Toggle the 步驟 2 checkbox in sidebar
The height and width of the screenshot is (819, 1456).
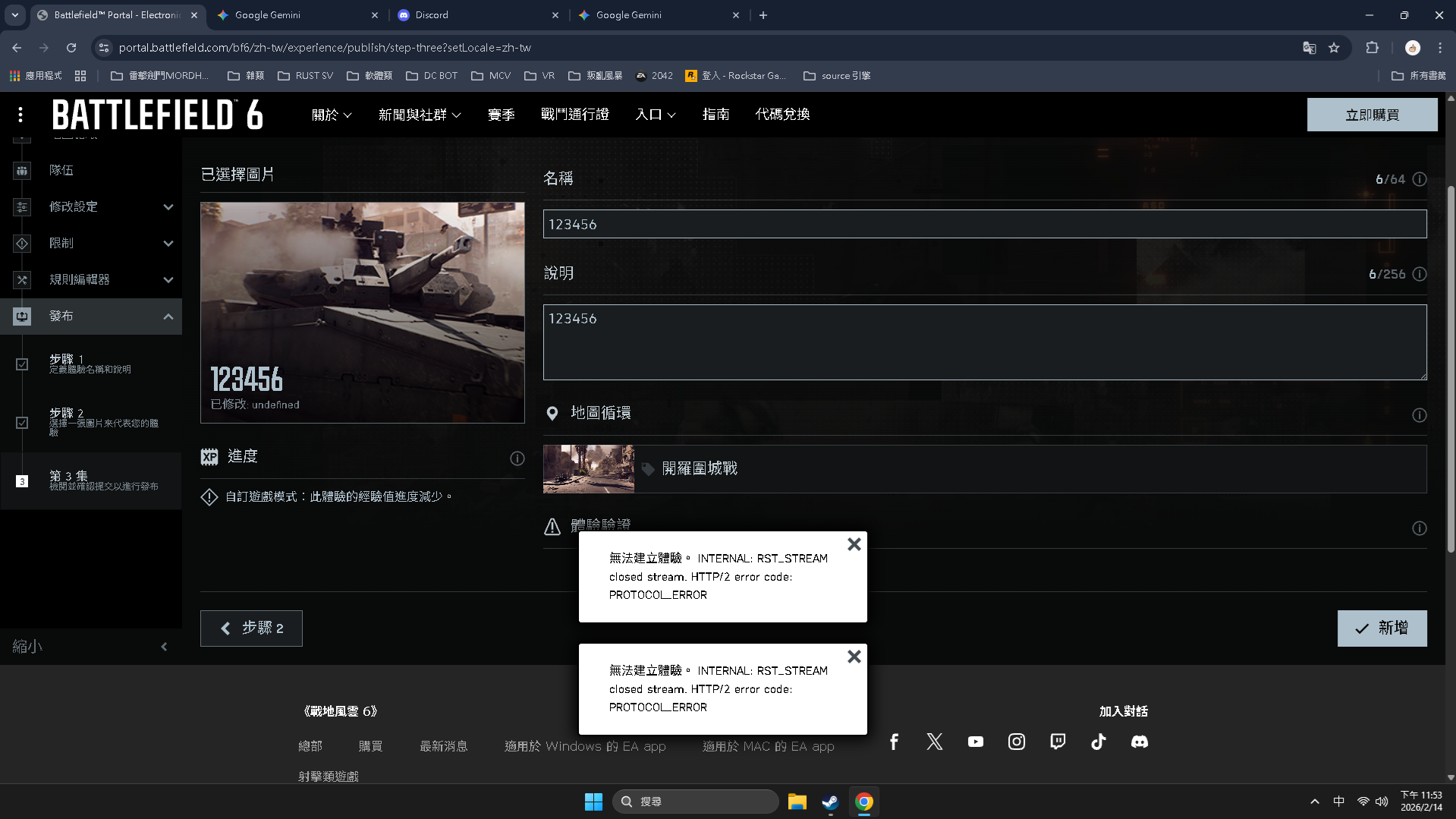[x=22, y=423]
